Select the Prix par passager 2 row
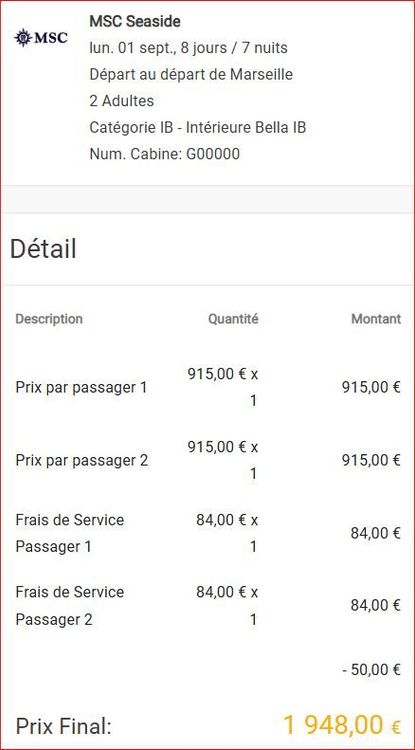 point(208,461)
